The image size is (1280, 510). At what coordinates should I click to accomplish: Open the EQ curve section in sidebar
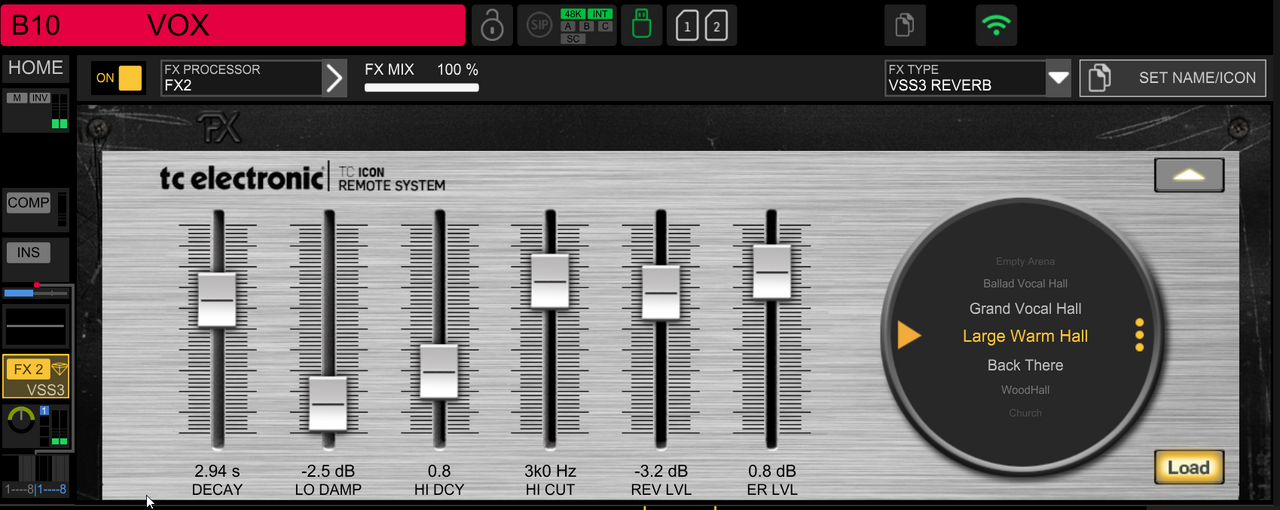(36, 327)
